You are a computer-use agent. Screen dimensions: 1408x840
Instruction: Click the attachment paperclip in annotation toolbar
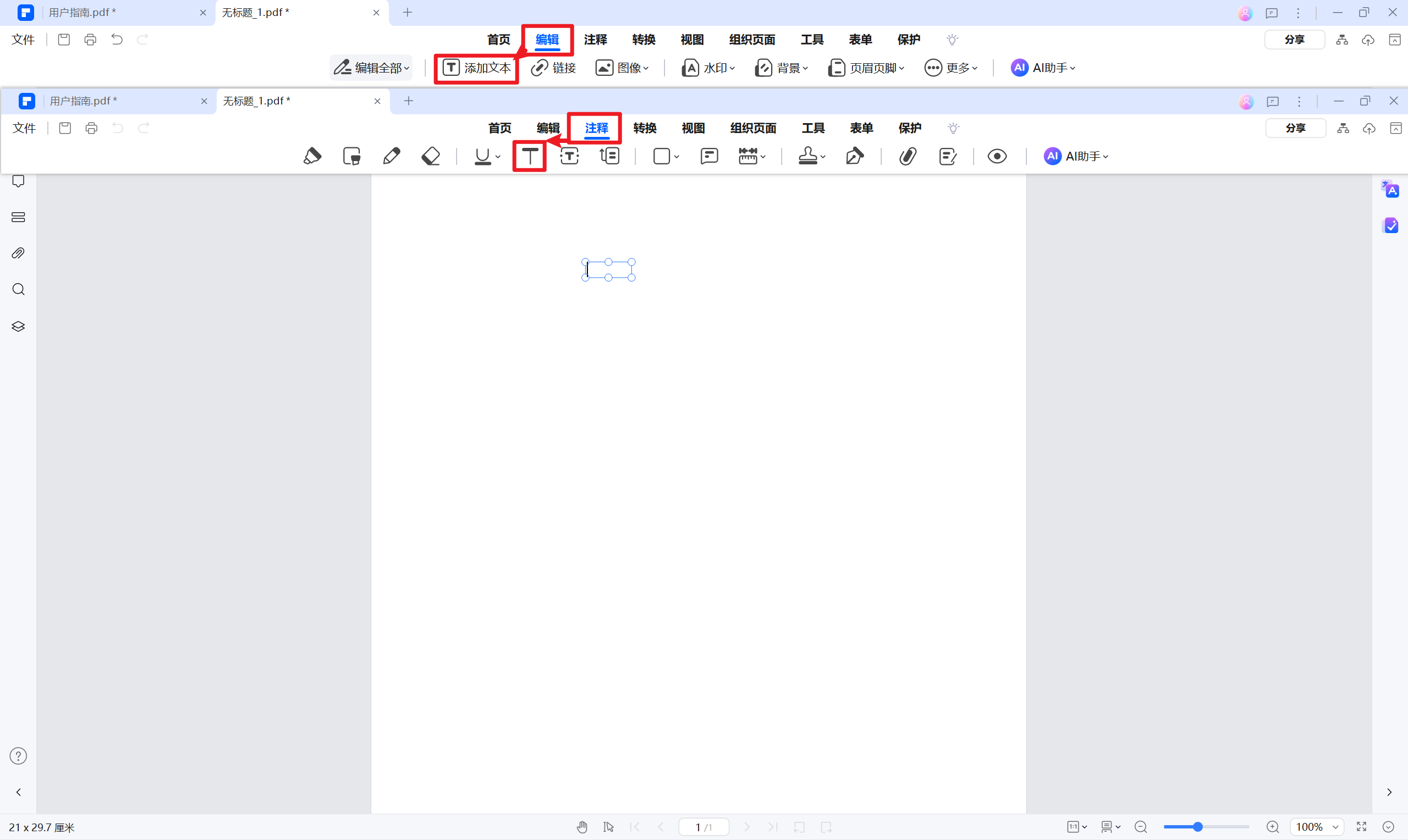coord(908,156)
